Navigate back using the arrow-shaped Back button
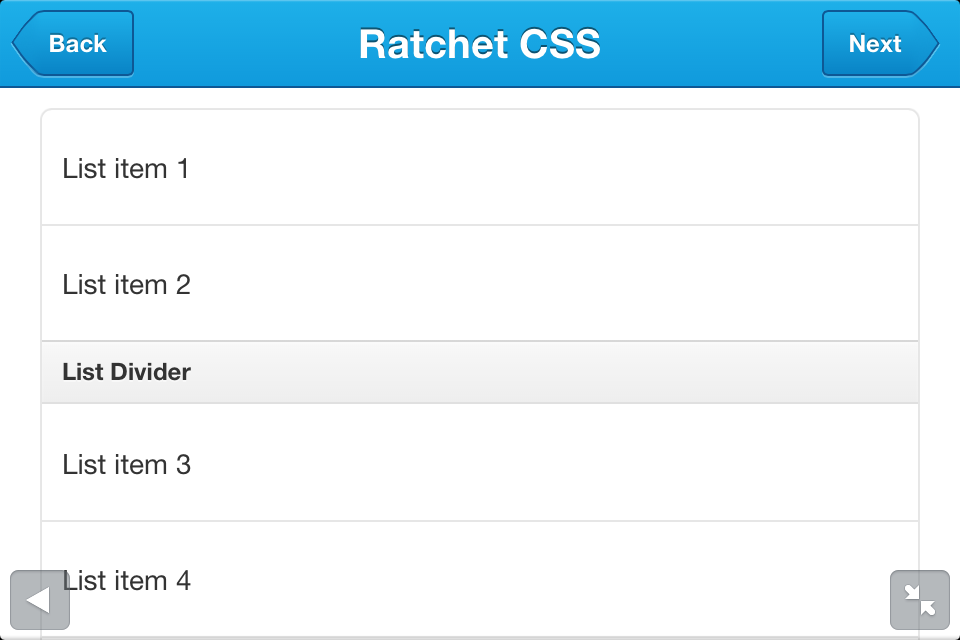The height and width of the screenshot is (640, 960). pos(73,44)
